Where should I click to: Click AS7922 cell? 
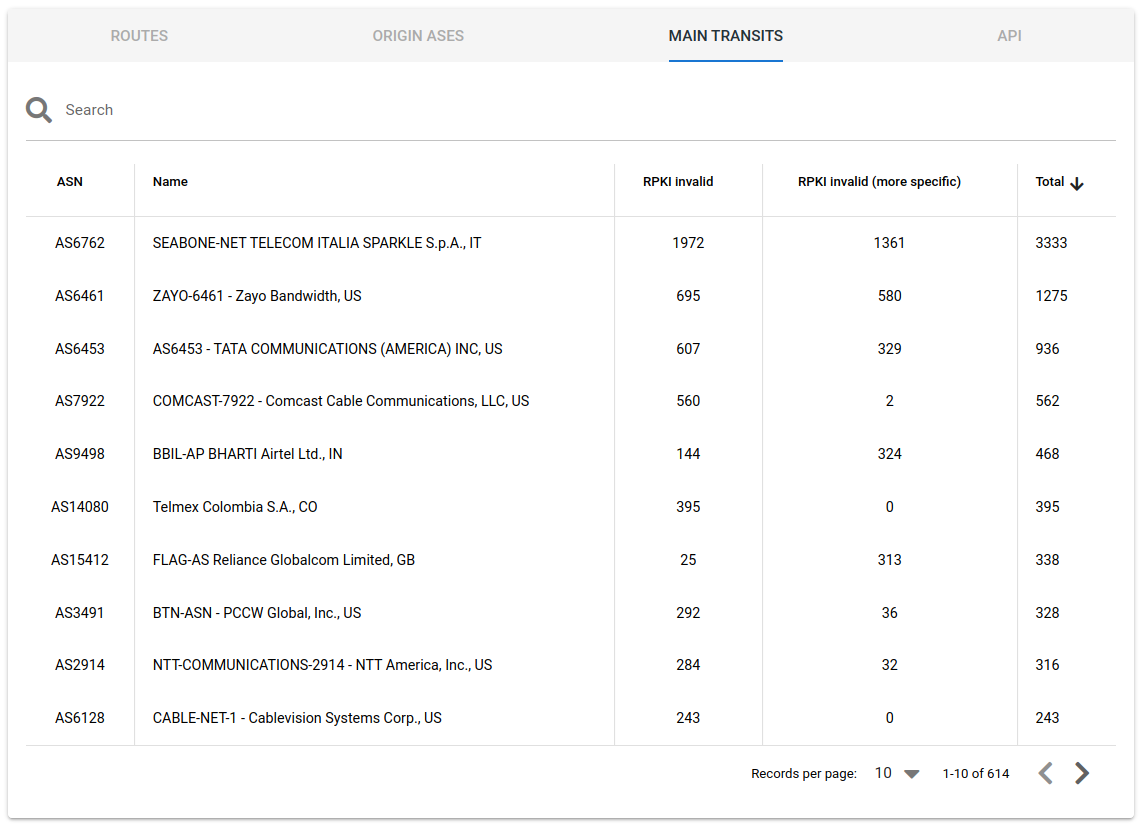[80, 401]
